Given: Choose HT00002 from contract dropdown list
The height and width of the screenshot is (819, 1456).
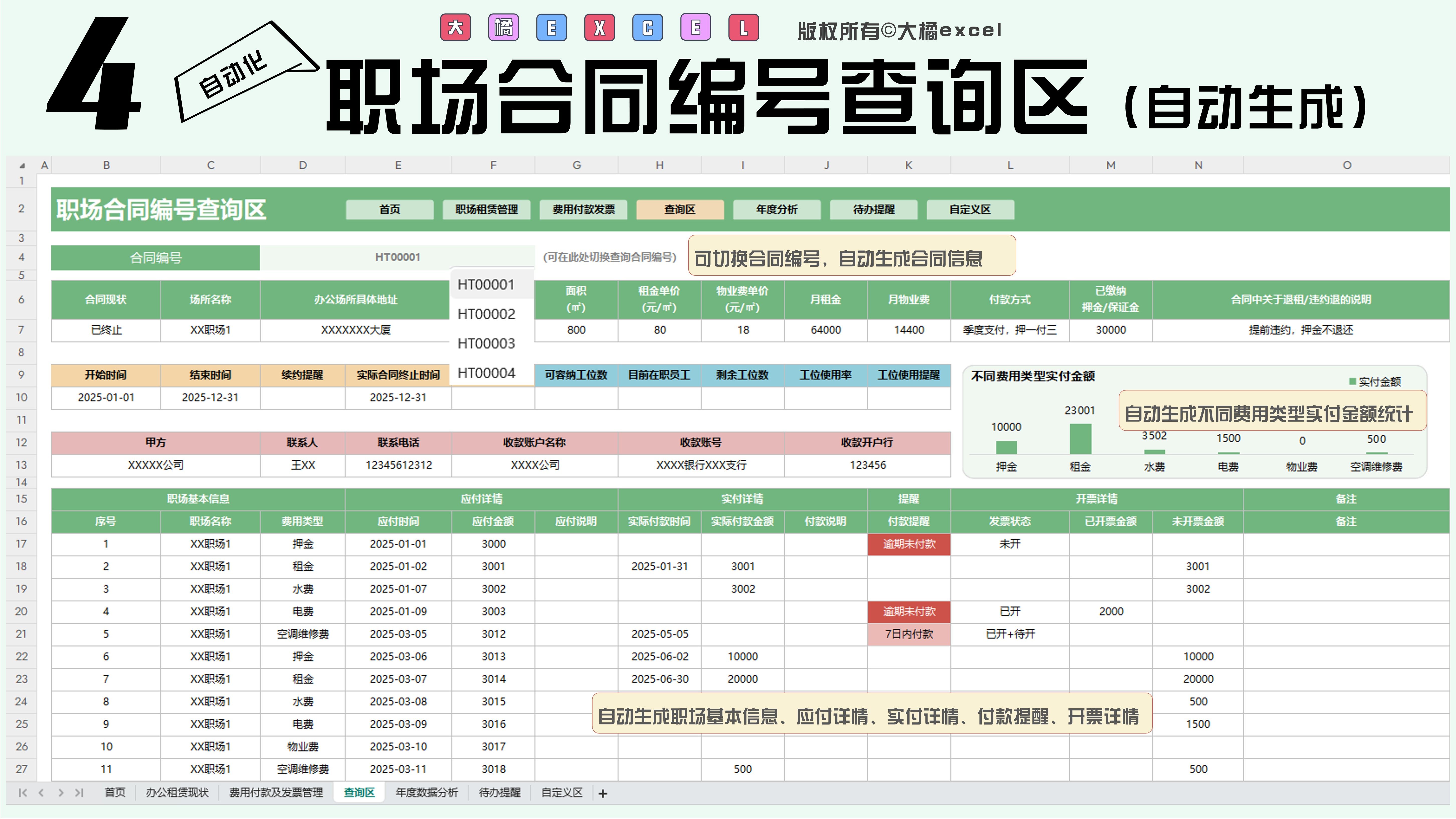Looking at the screenshot, I should click(x=486, y=314).
